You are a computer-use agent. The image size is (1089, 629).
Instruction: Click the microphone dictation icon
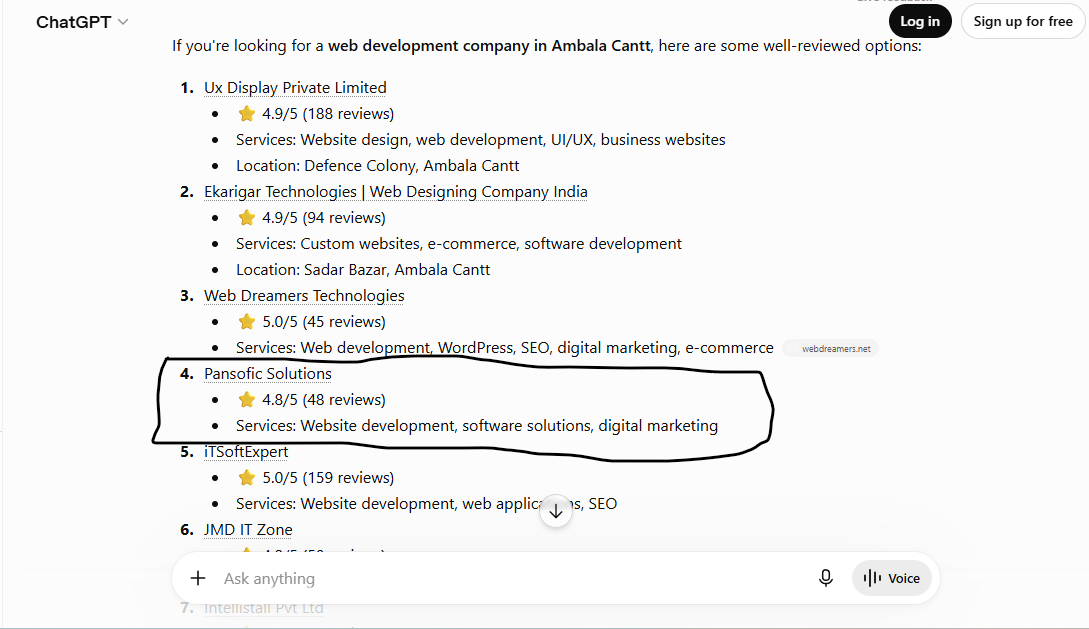[825, 578]
